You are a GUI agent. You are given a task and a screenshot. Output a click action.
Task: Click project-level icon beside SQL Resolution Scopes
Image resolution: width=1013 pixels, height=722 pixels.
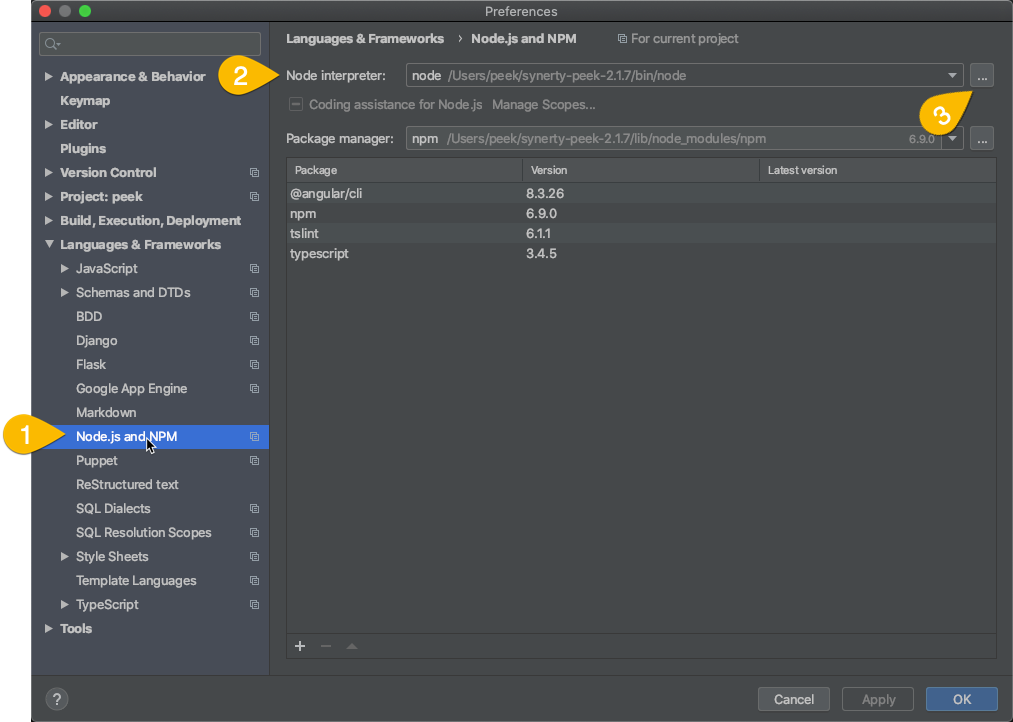pyautogui.click(x=255, y=533)
